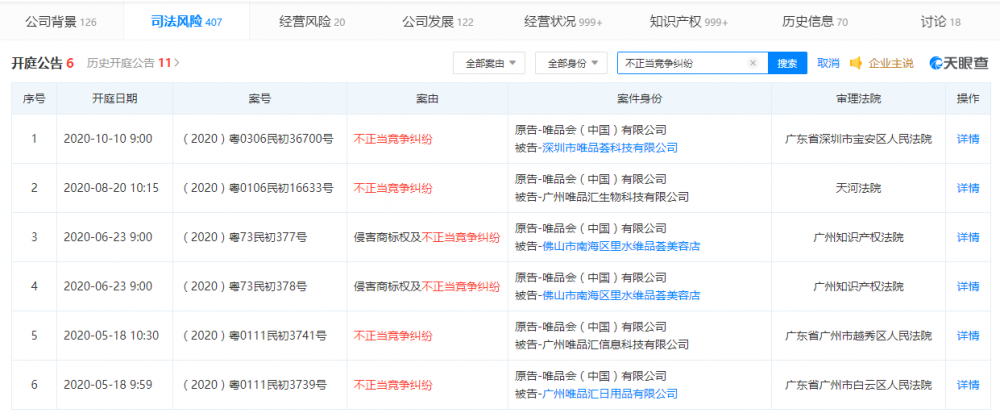This screenshot has width=1000, height=413.
Task: Click the 操作 column header
Action: pyautogui.click(x=968, y=99)
